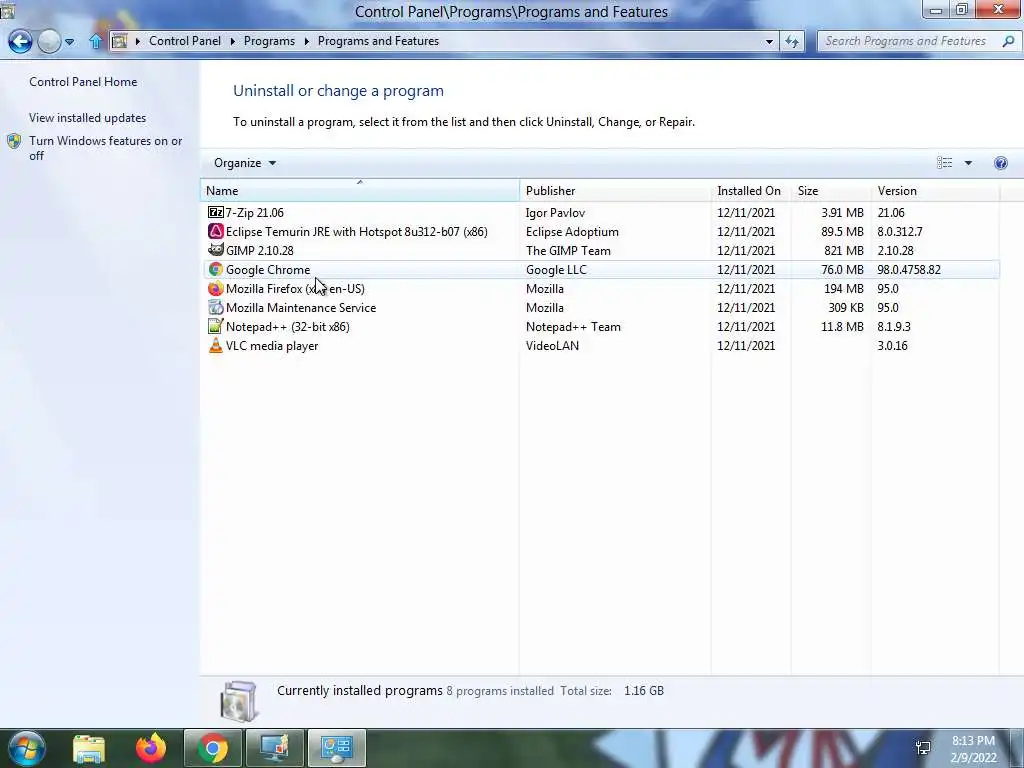Select the 7-Zip 21.06 row
Screen dimensions: 1024x768
point(600,212)
